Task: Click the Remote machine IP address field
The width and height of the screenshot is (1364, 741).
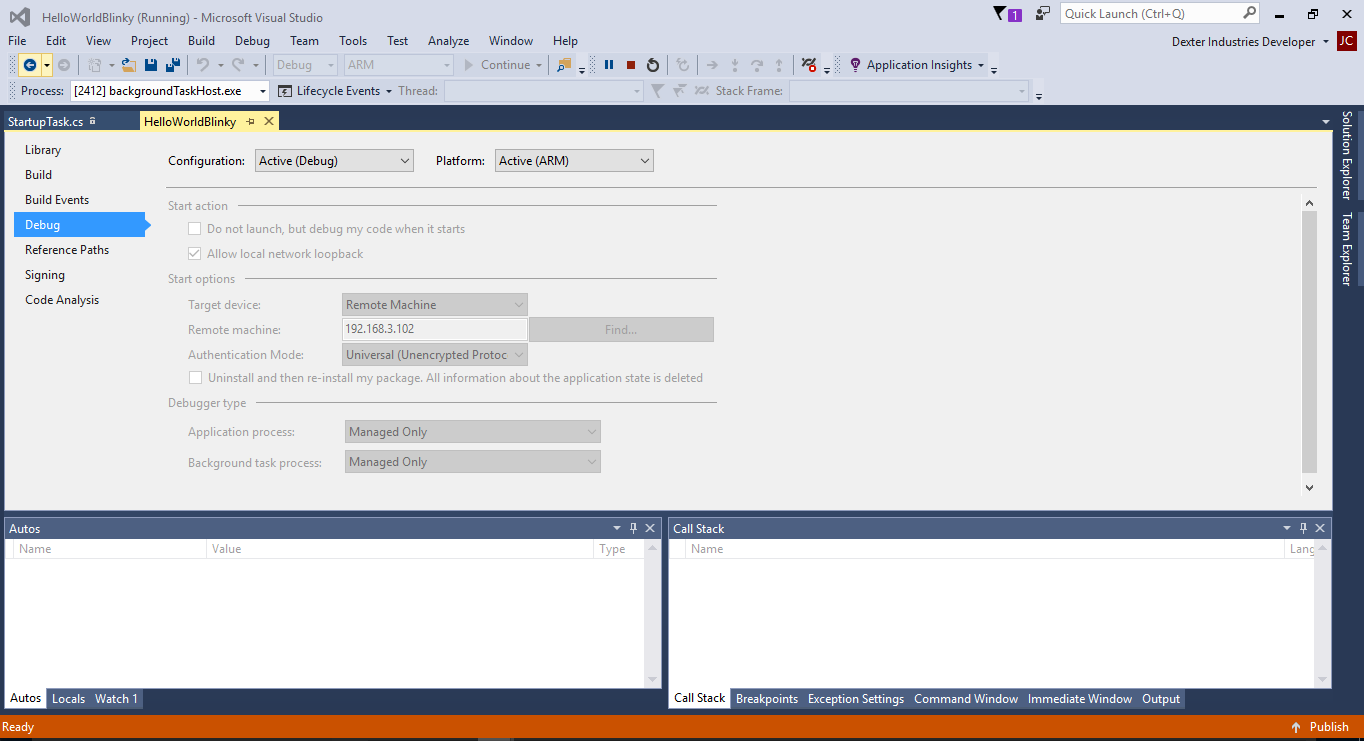Action: pyautogui.click(x=435, y=330)
